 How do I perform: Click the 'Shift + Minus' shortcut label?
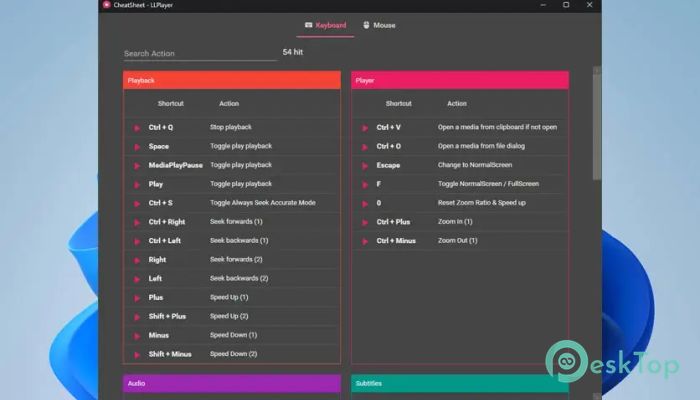point(170,354)
